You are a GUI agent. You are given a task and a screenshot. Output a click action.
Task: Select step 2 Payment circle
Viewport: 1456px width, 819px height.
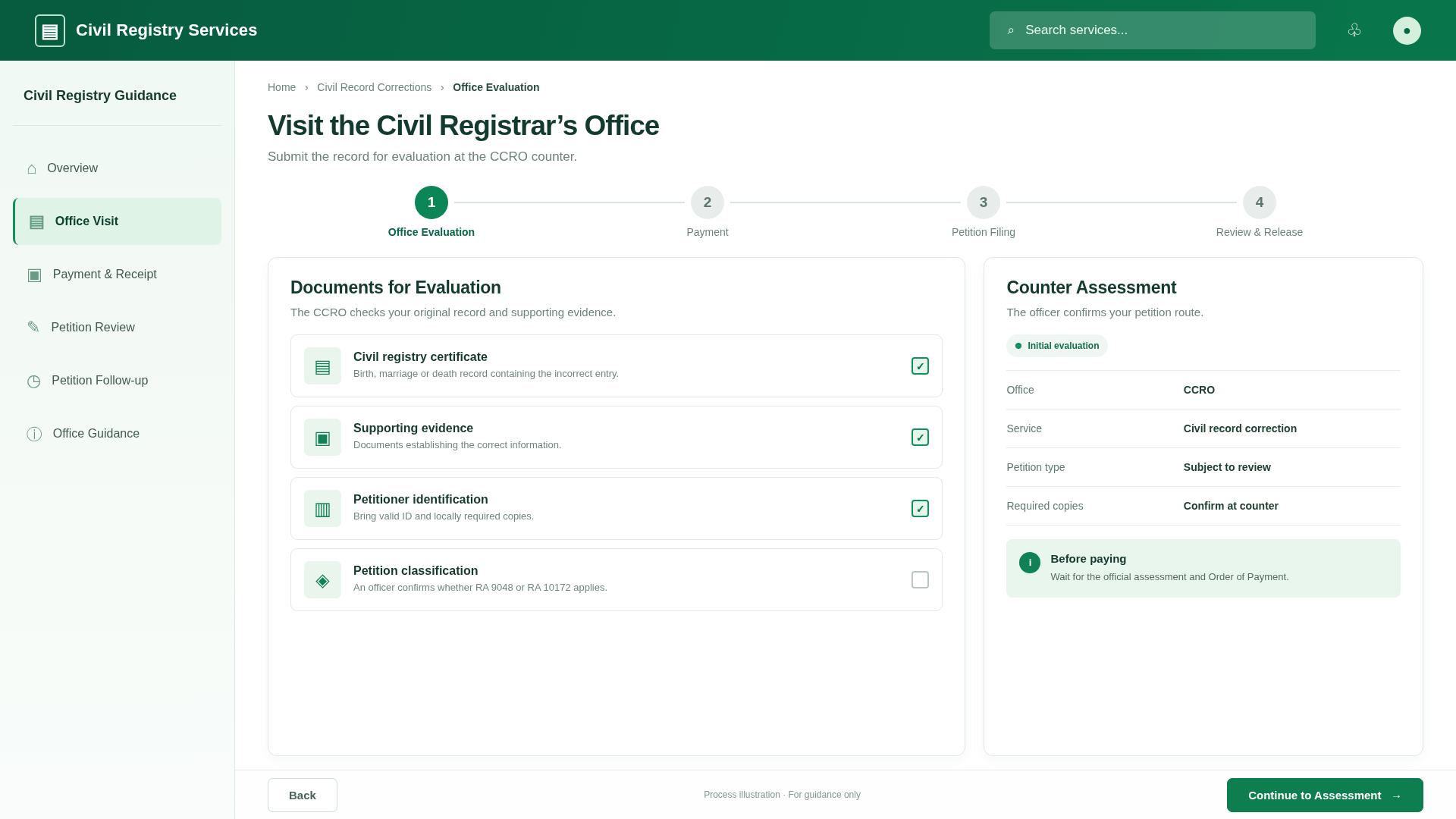pos(708,202)
